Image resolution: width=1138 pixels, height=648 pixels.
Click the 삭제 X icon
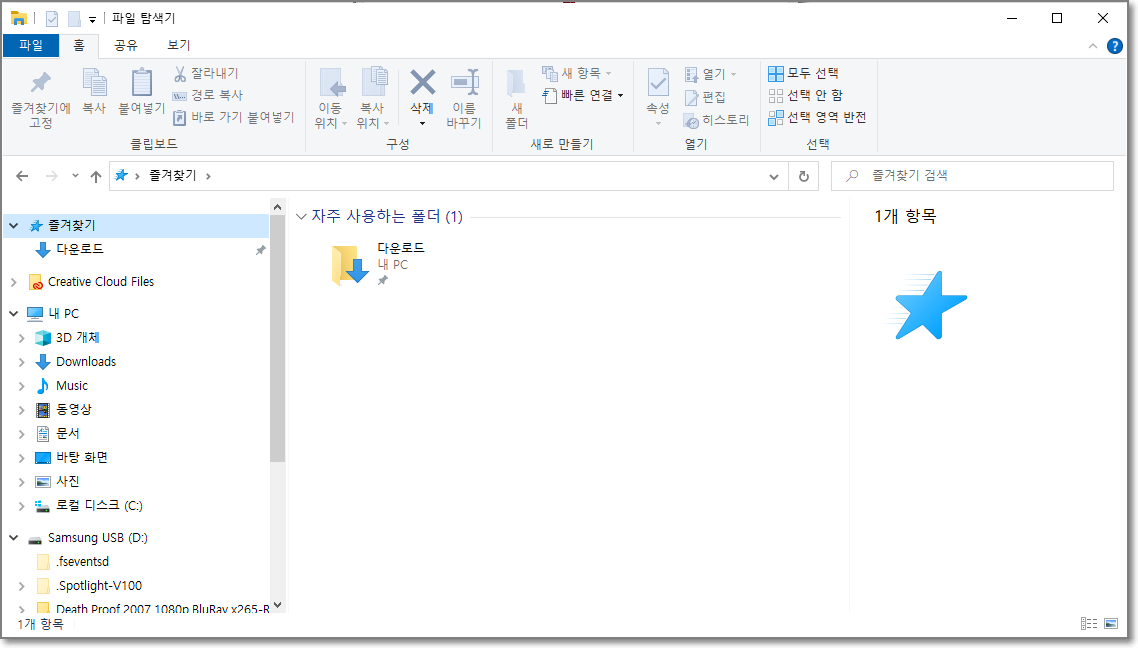422,83
